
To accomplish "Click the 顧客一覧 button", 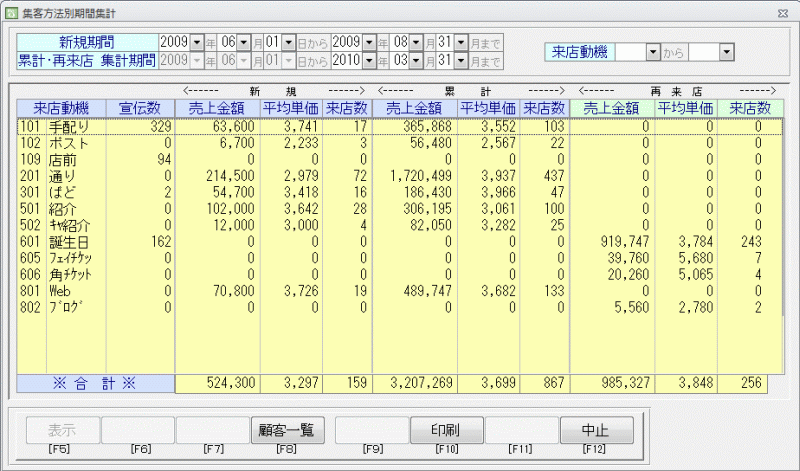I will 287,430.
